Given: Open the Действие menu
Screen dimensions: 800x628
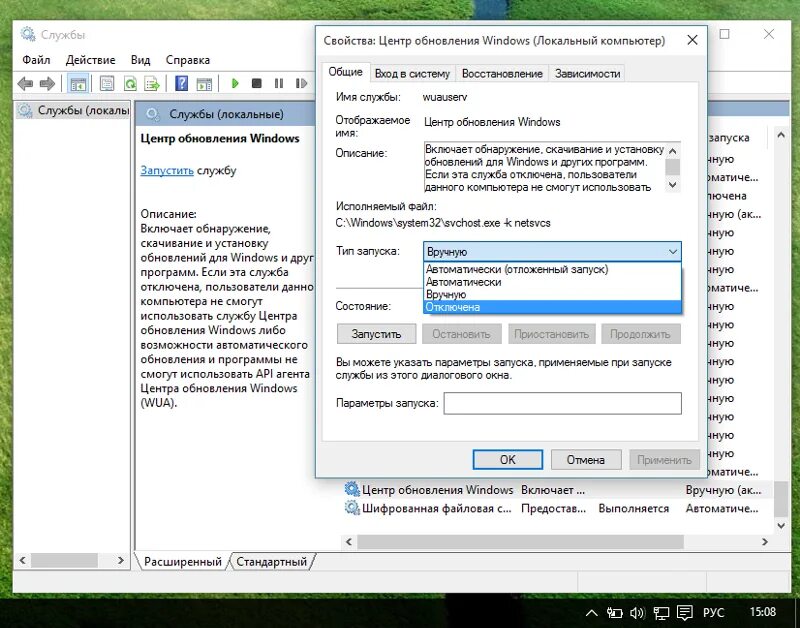Looking at the screenshot, I should [x=90, y=60].
